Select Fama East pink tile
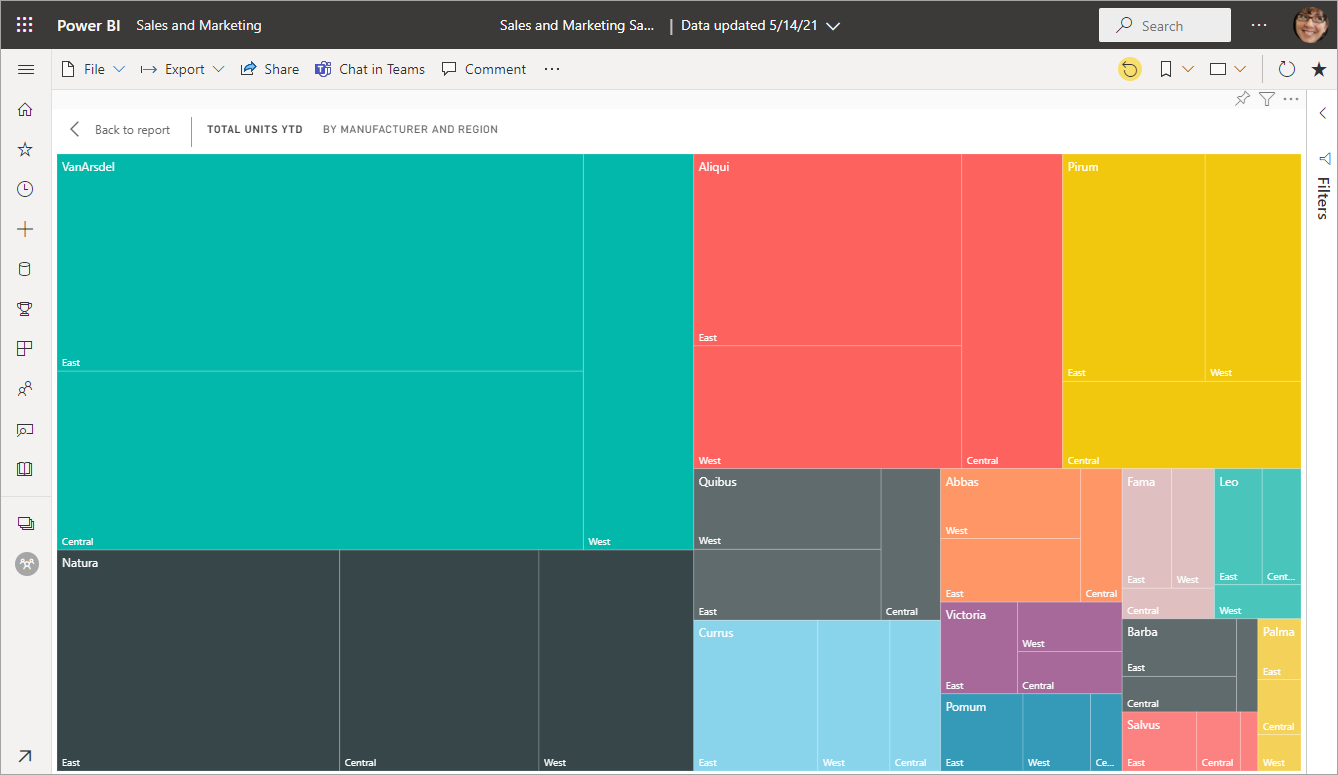This screenshot has height=775, width=1338. tap(1146, 529)
